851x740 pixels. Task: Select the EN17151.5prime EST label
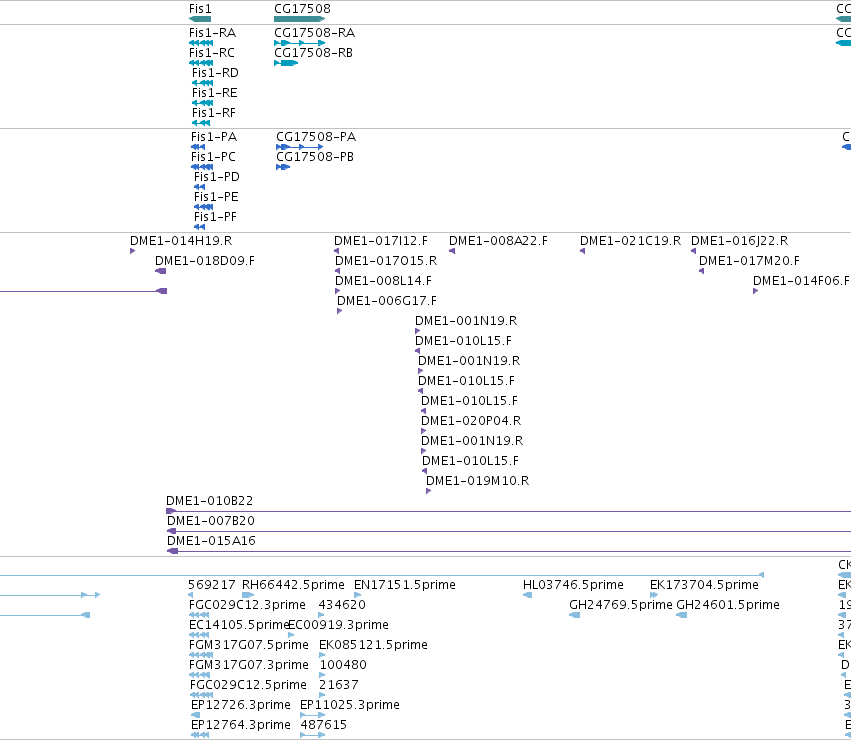click(x=404, y=585)
